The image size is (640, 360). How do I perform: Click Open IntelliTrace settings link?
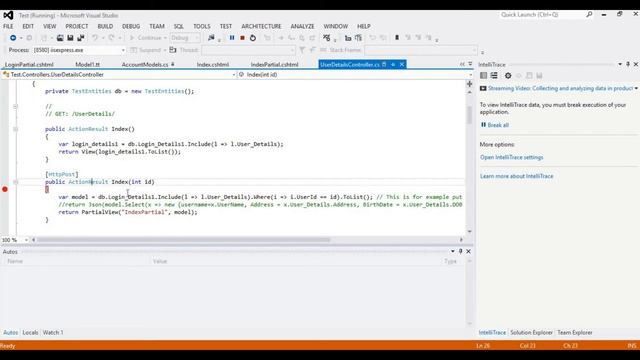click(511, 157)
